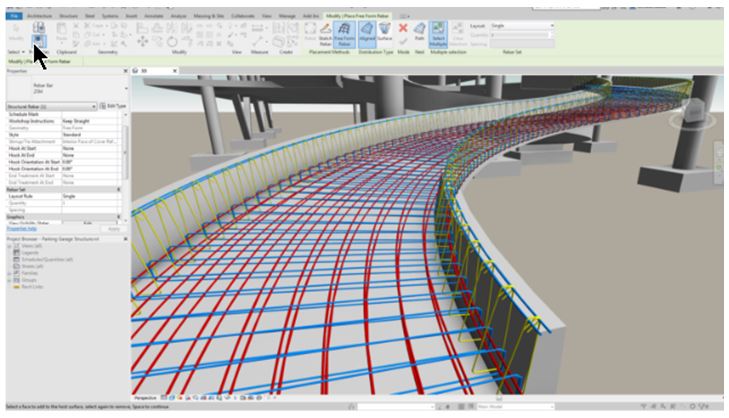
Task: Click the Type Properties icon in ribbon
Action: [x=39, y=28]
